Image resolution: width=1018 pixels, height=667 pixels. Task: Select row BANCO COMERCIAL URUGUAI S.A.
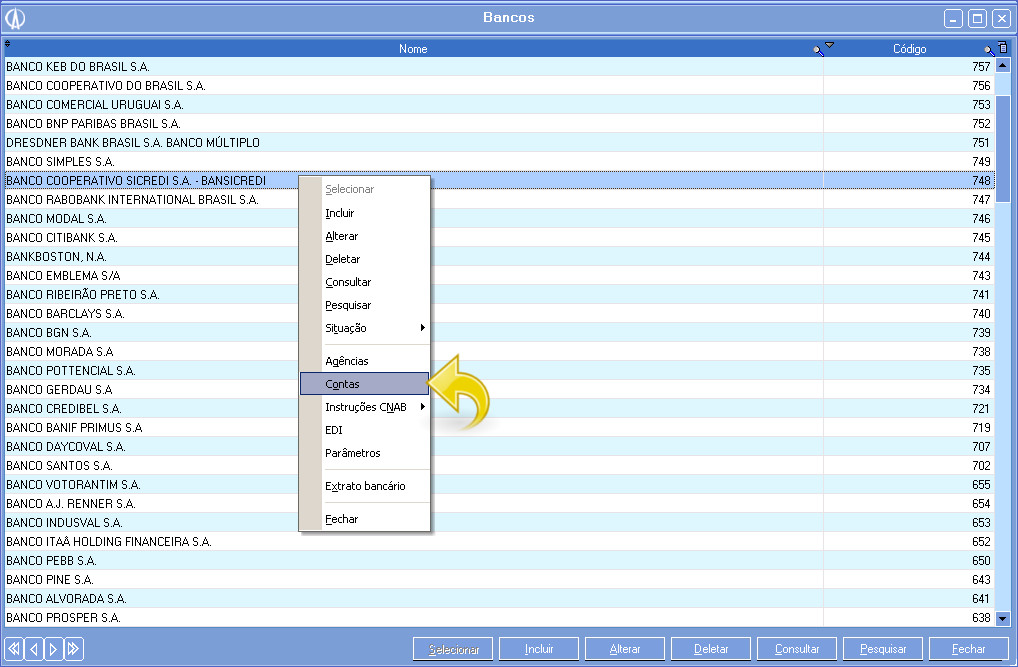[499, 105]
